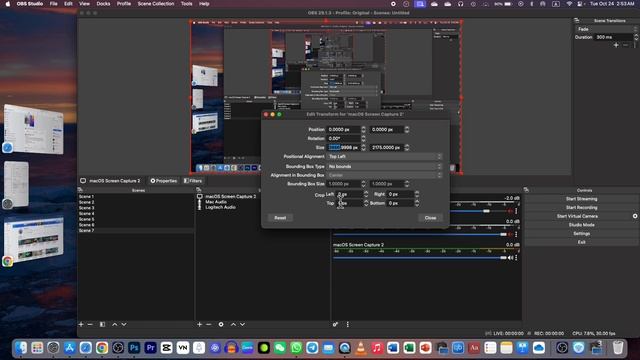Viewport: 640px width, 360px height.
Task: Step the Crop Bottom value
Action: (x=417, y=203)
